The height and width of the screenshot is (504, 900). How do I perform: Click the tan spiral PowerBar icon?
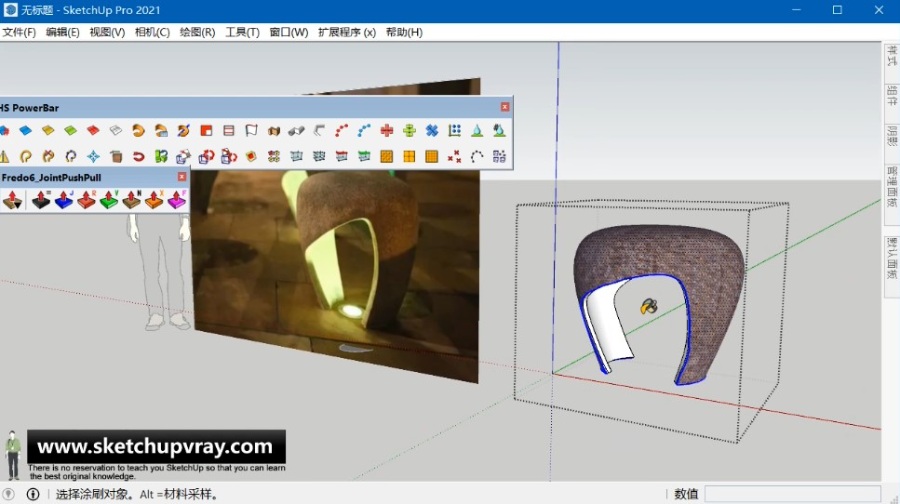(25, 156)
